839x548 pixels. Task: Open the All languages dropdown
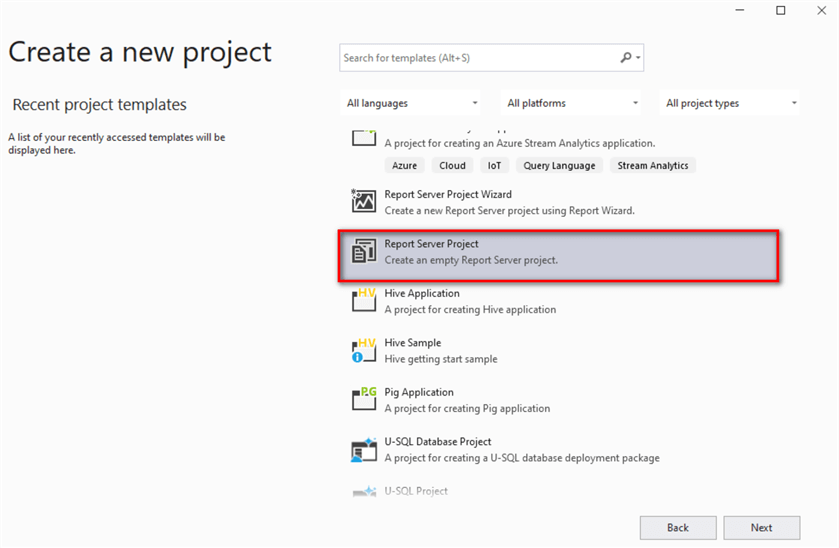(410, 103)
